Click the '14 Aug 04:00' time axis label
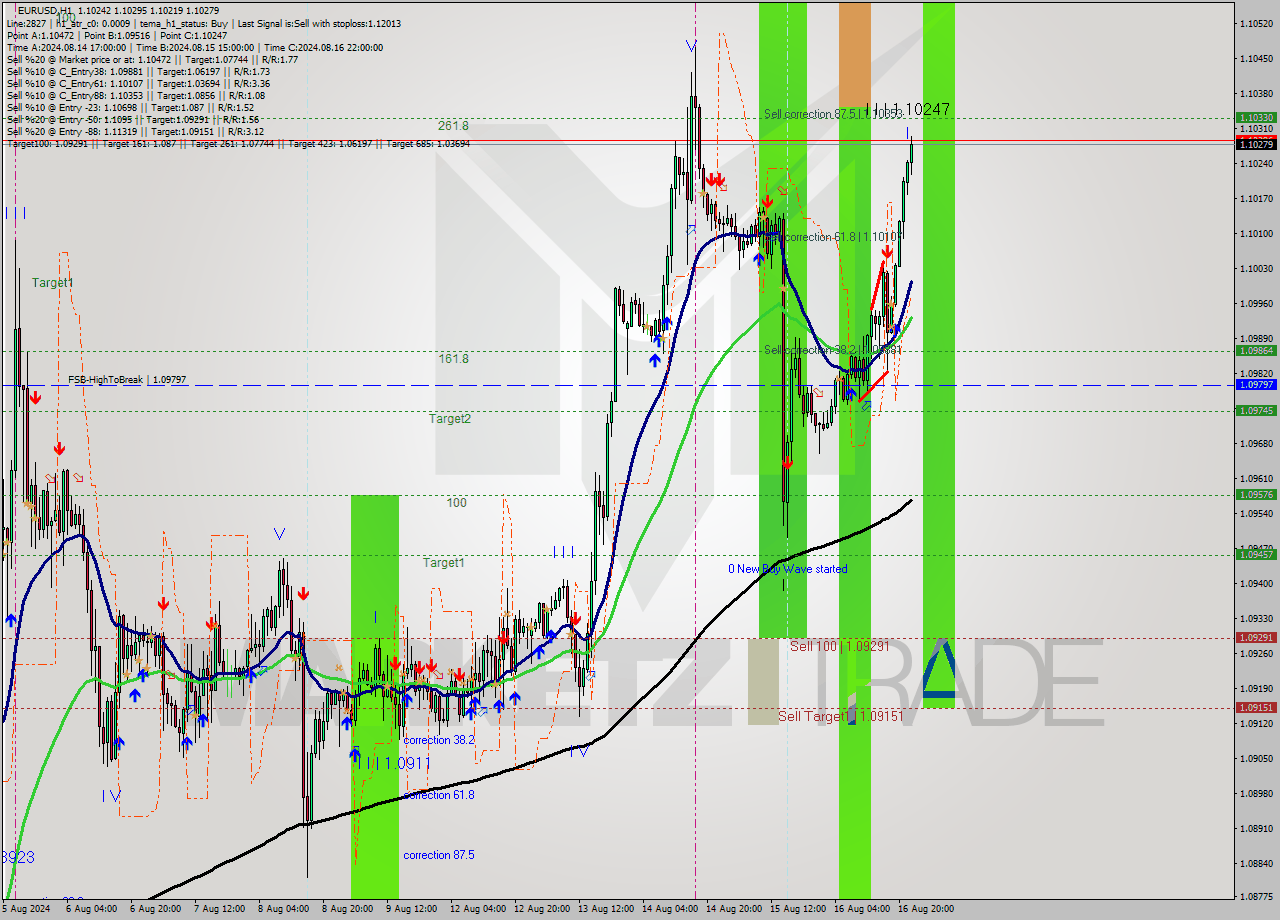The image size is (1280, 920). click(x=669, y=909)
